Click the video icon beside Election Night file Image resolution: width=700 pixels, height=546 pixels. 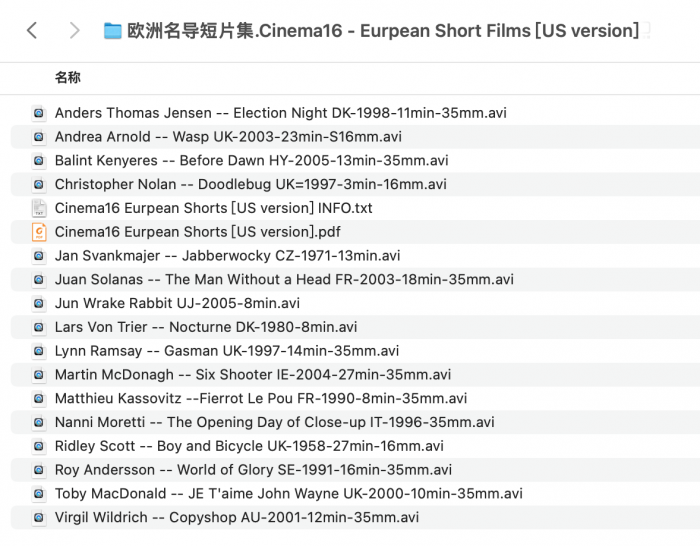pos(39,113)
